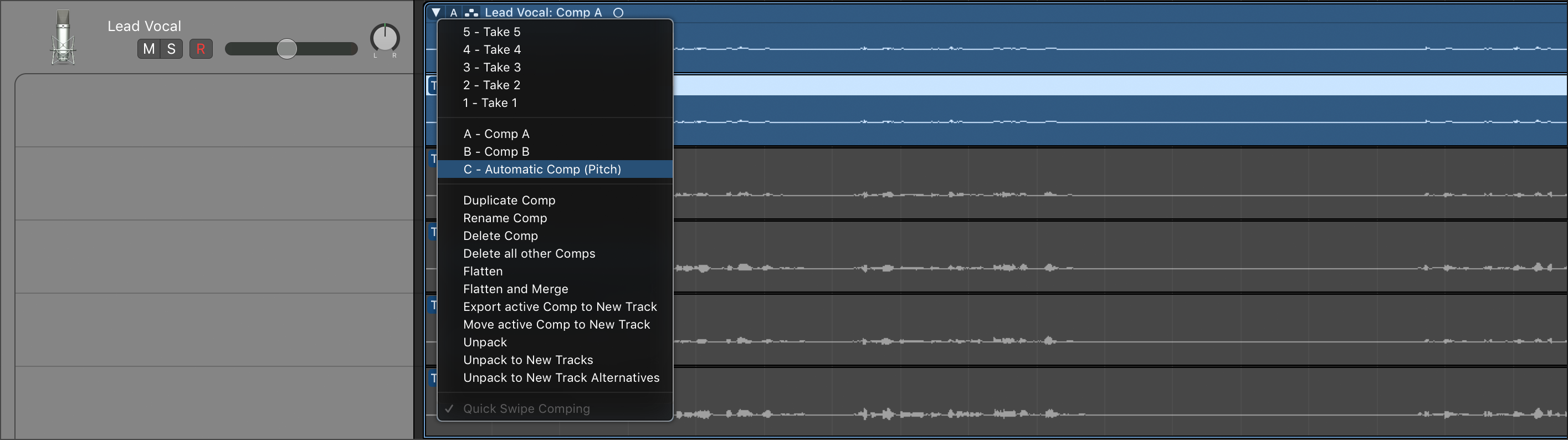
Task: Click Export active Comp to New Track
Action: [x=560, y=306]
